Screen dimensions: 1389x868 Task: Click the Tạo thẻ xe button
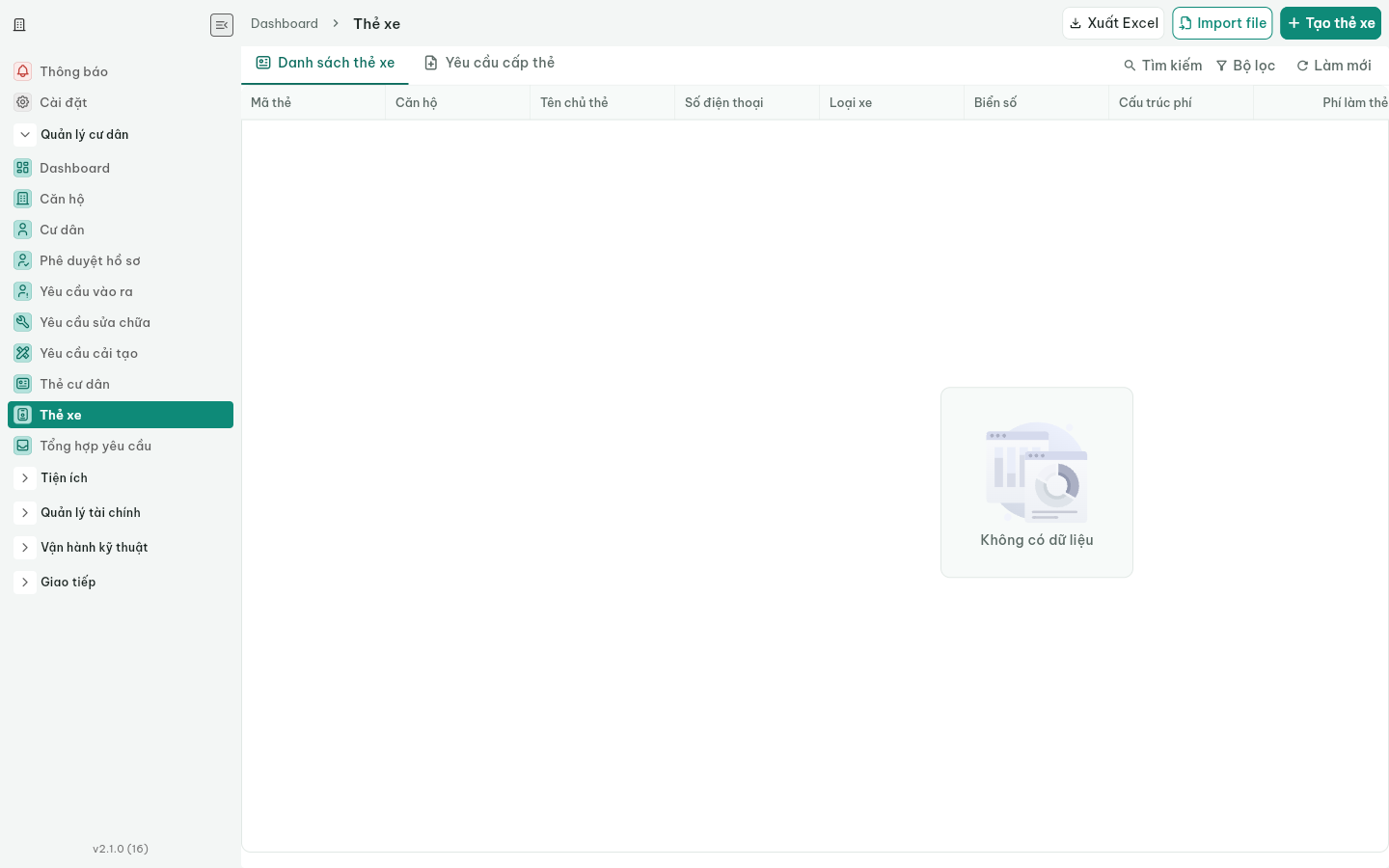coord(1331,23)
